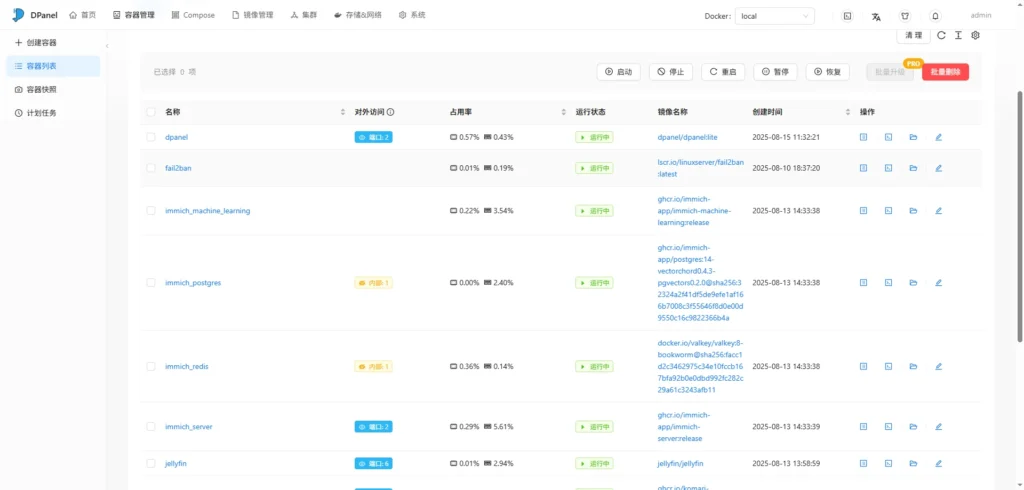Open console icon for dpanel container
The height and width of the screenshot is (490, 1024).
tap(888, 137)
